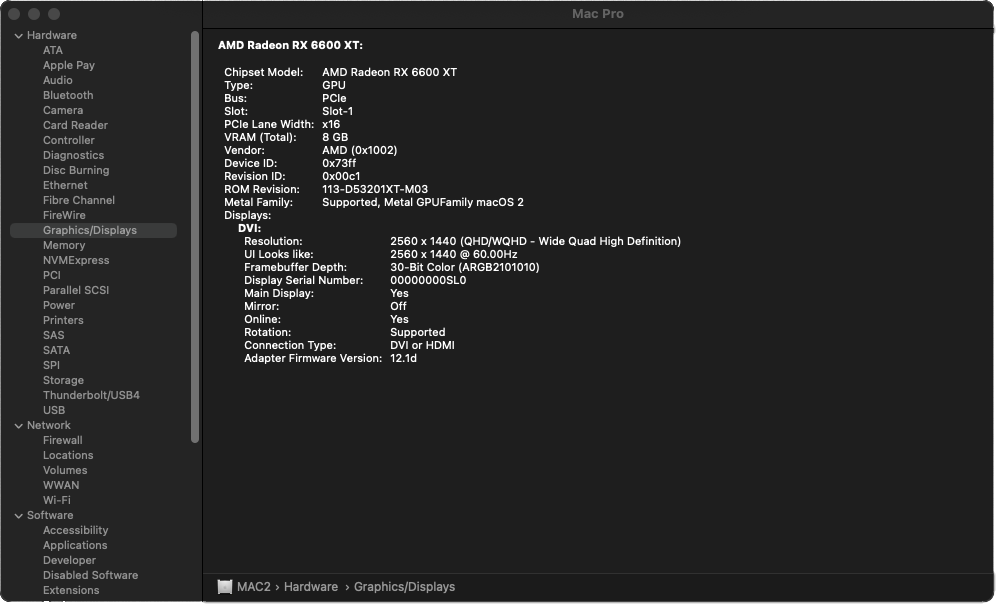Open the Controller entry

[69, 140]
